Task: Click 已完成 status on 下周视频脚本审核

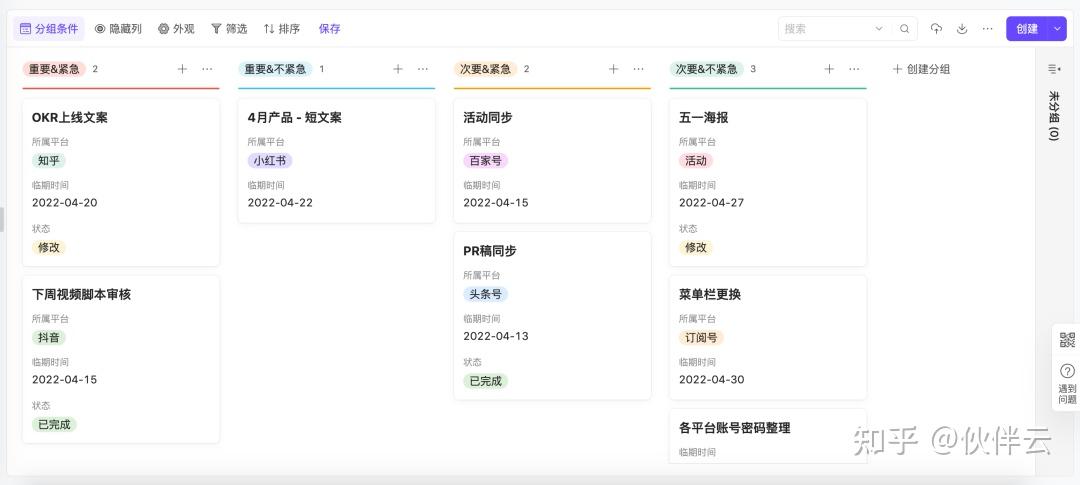Action: pos(54,424)
